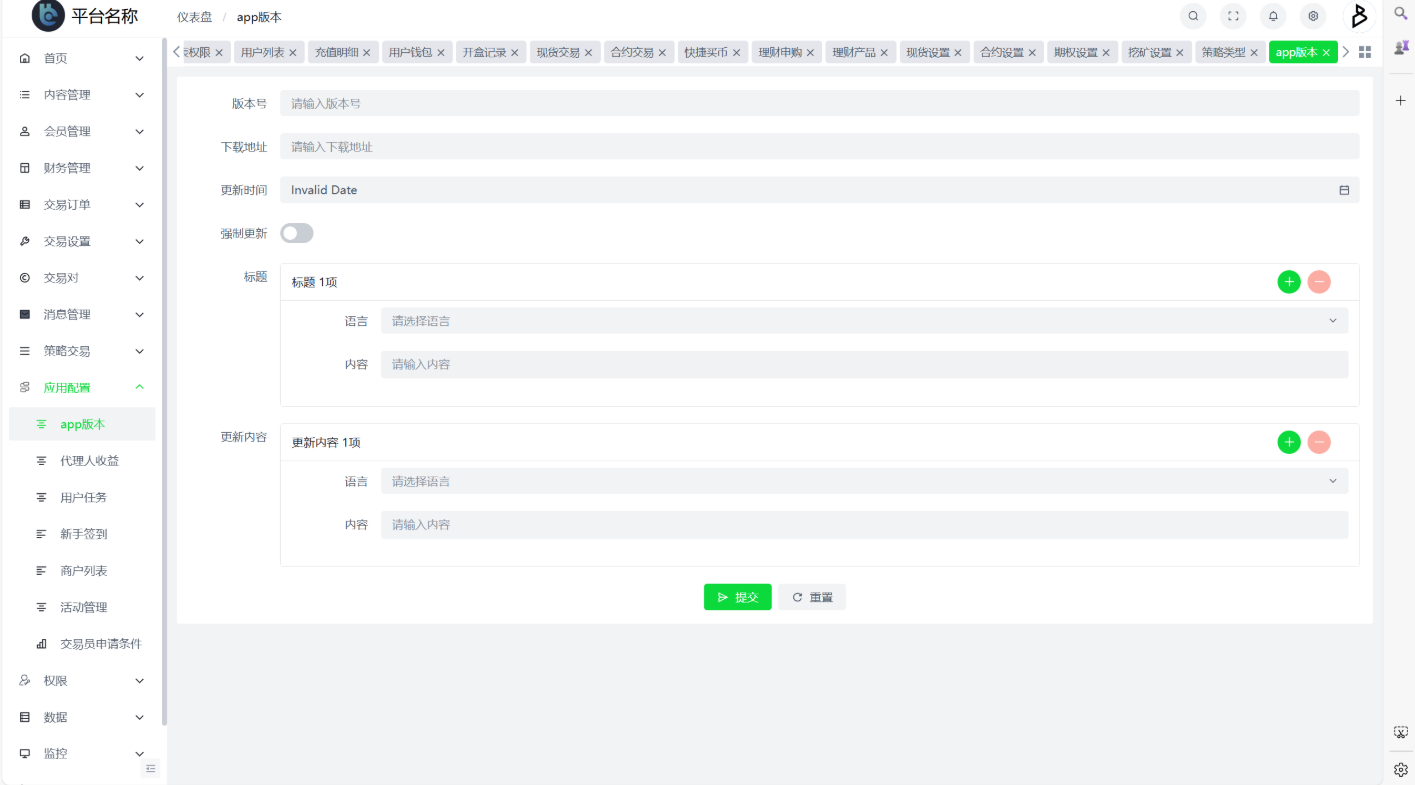This screenshot has height=785, width=1415.
Task: Click the green plus in 标题 section
Action: coord(1289,282)
